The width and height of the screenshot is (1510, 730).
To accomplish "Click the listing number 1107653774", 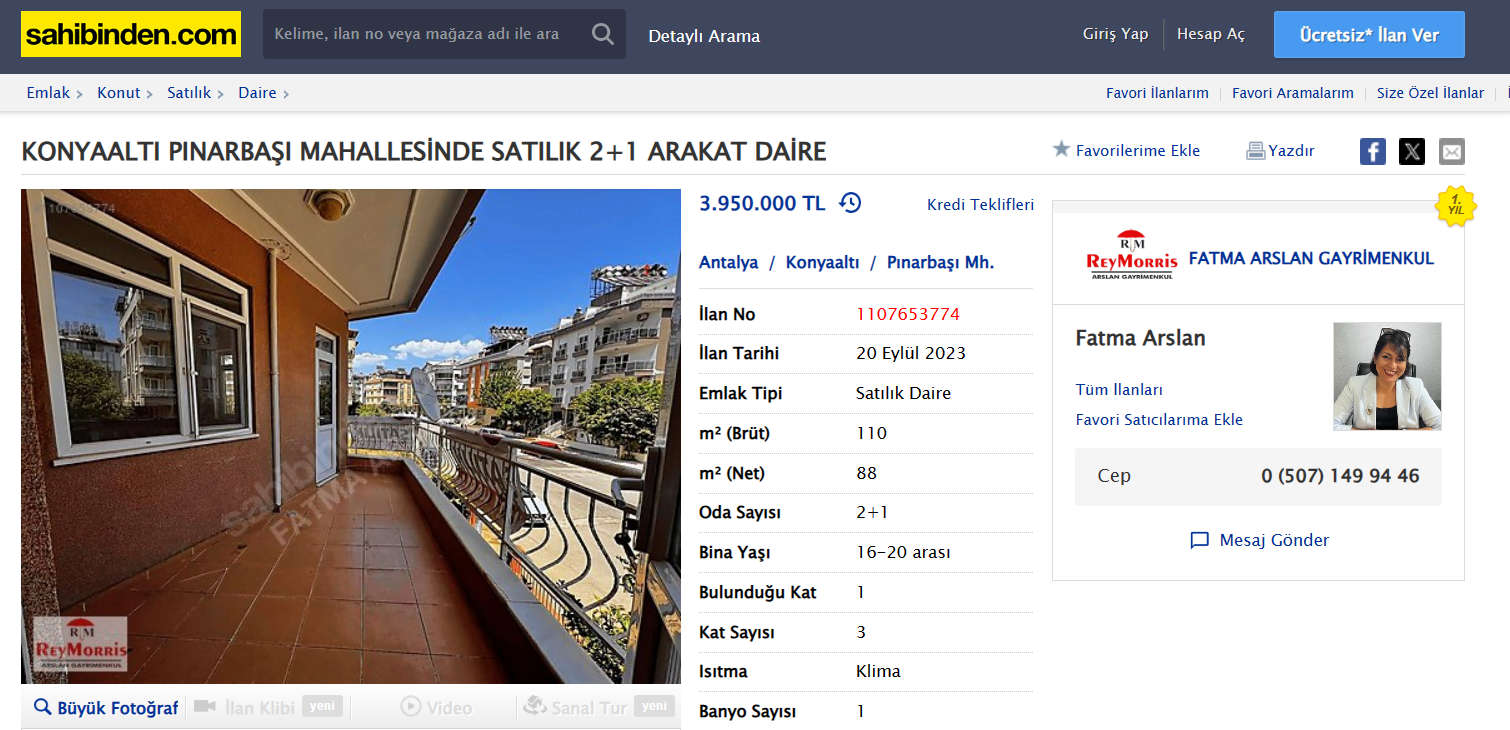I will [908, 314].
